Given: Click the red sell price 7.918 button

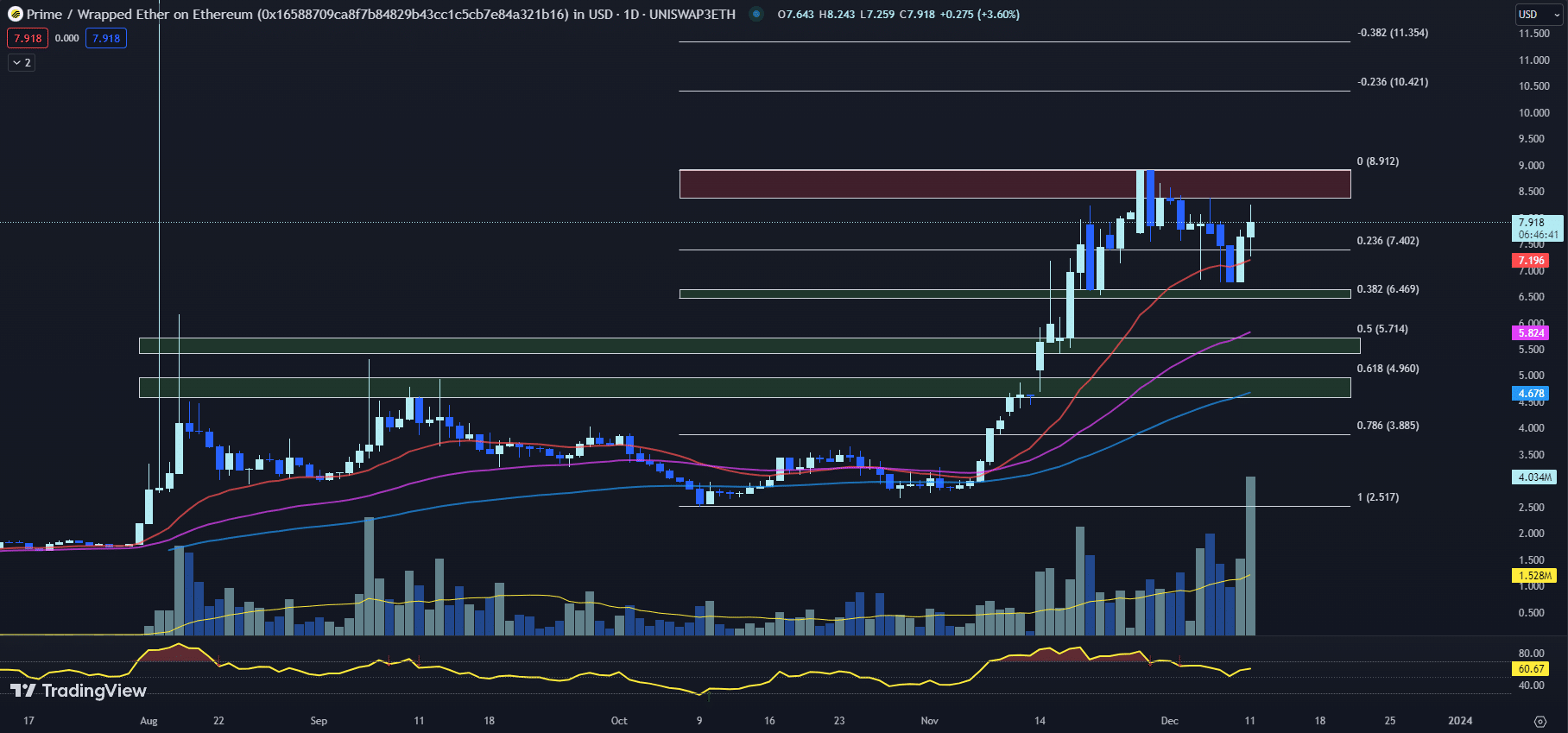Looking at the screenshot, I should pos(28,38).
